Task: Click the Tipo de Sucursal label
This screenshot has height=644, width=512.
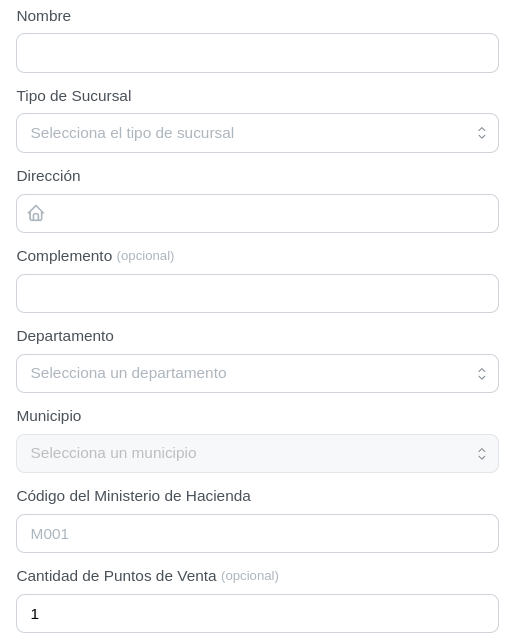Action: click(x=74, y=96)
